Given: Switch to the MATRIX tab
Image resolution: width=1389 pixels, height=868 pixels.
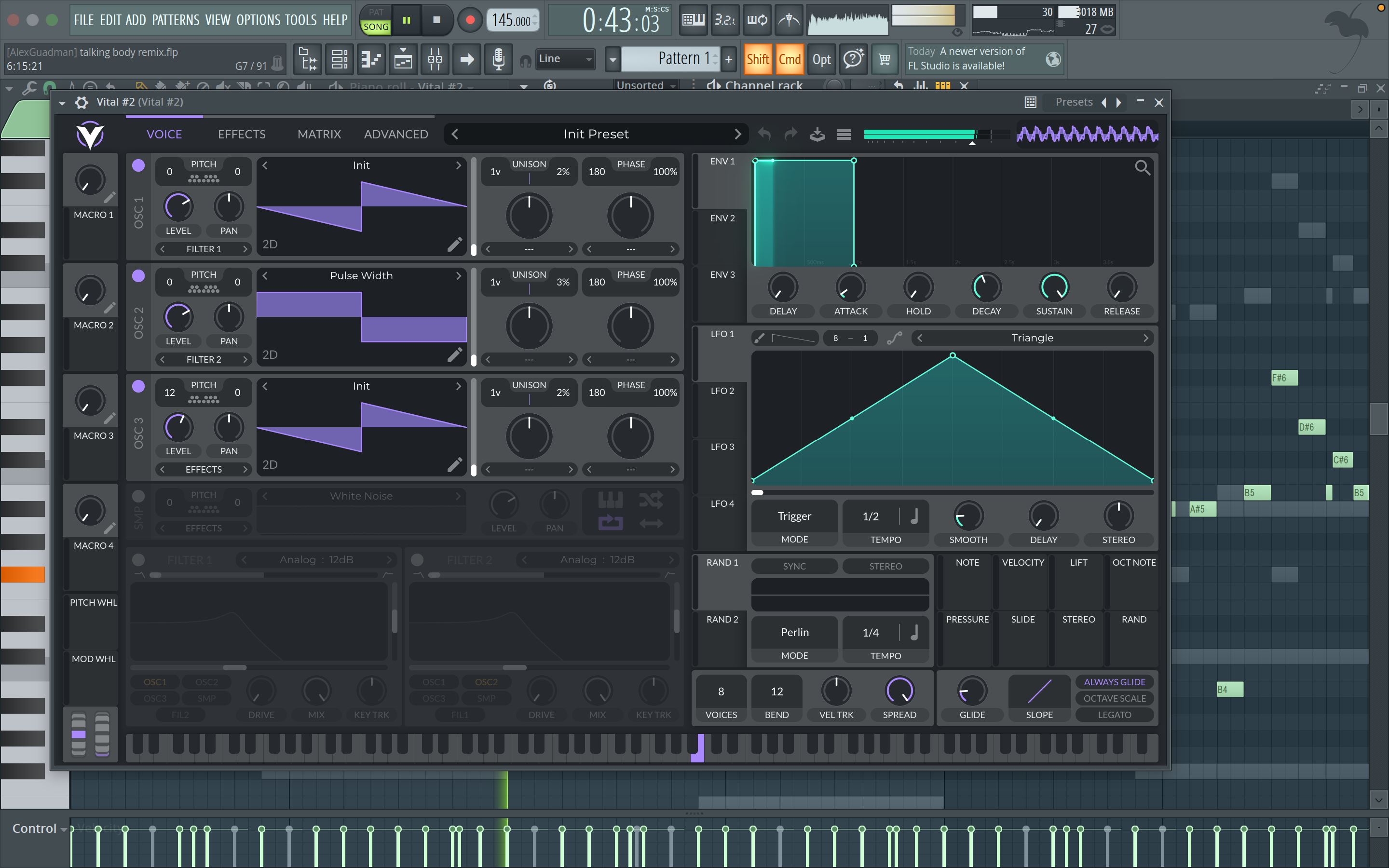Looking at the screenshot, I should 319,135.
